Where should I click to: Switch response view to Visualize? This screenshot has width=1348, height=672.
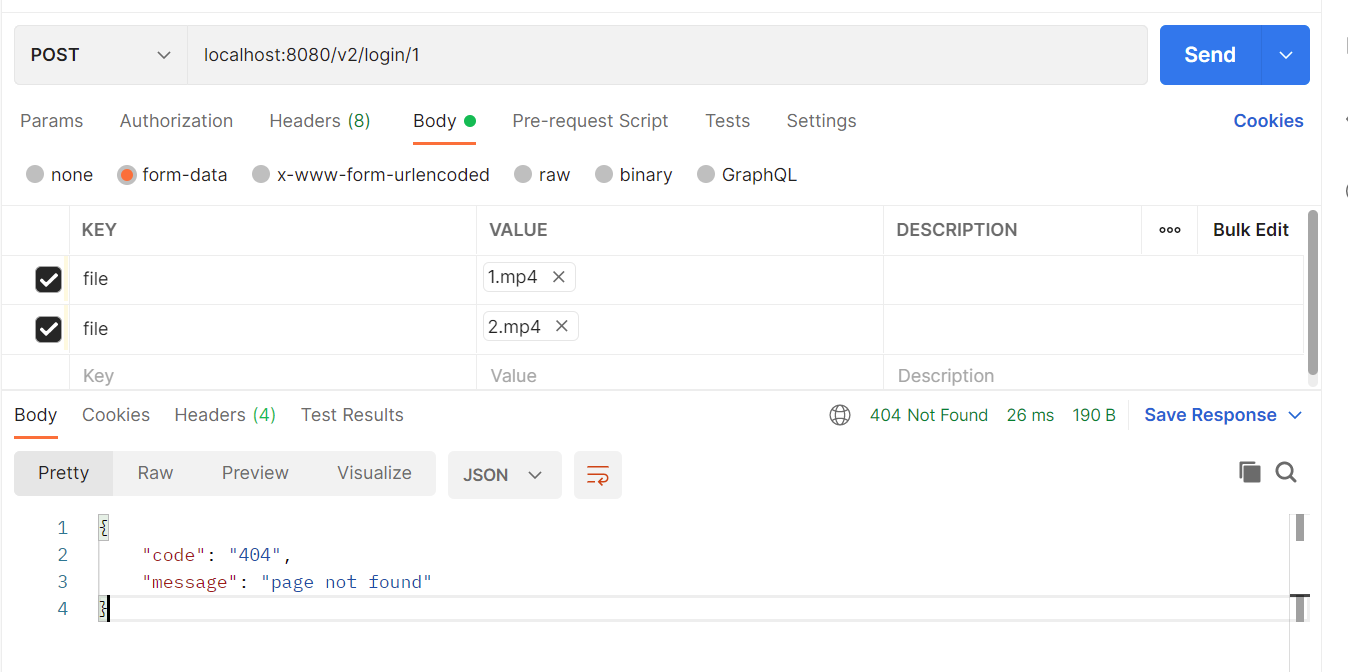coord(374,473)
